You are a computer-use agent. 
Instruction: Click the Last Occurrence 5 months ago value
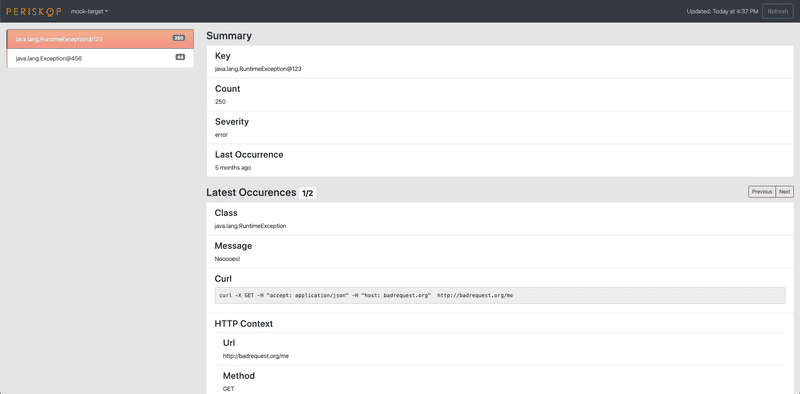coord(233,167)
